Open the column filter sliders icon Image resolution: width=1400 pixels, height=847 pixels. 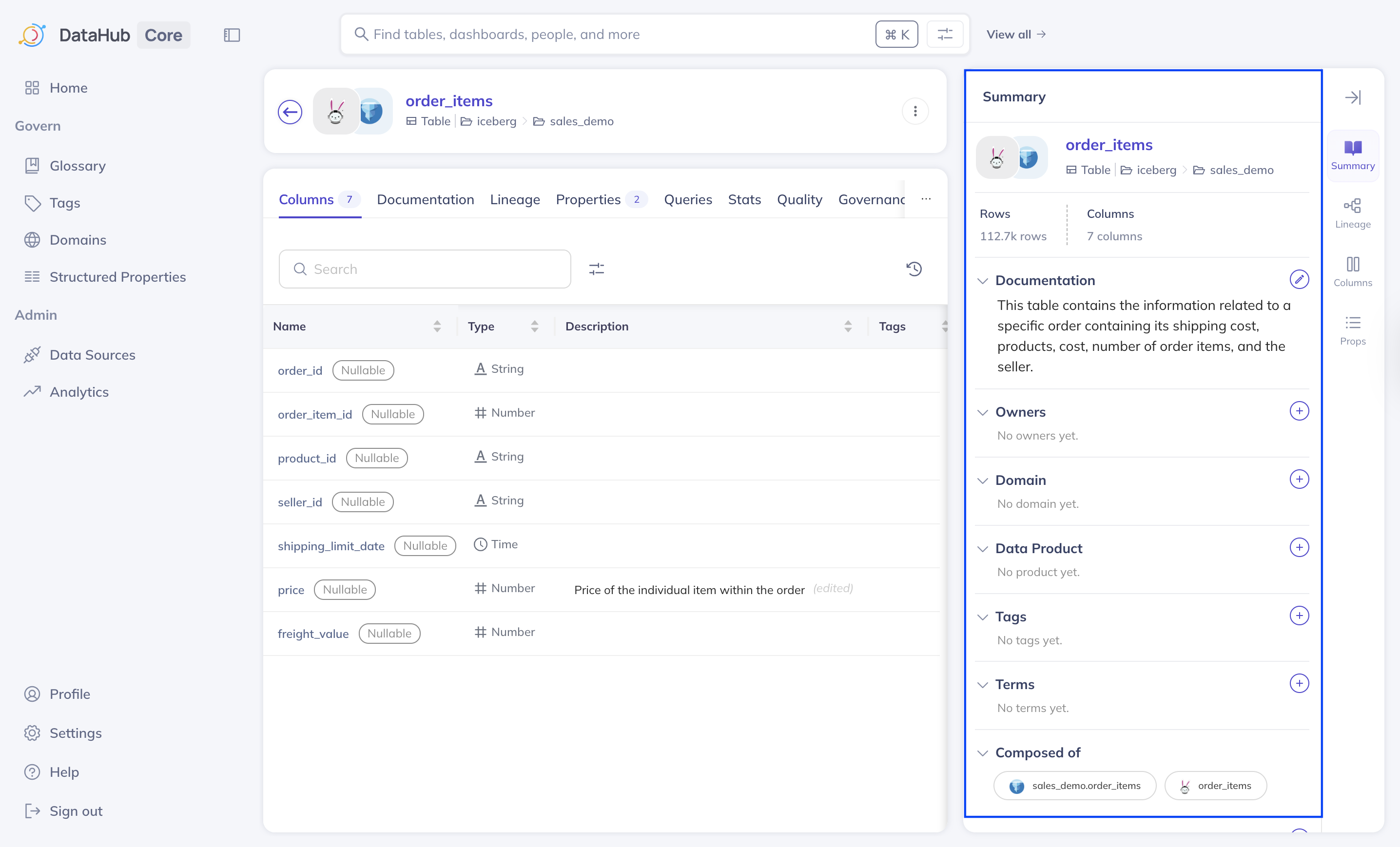tap(596, 269)
